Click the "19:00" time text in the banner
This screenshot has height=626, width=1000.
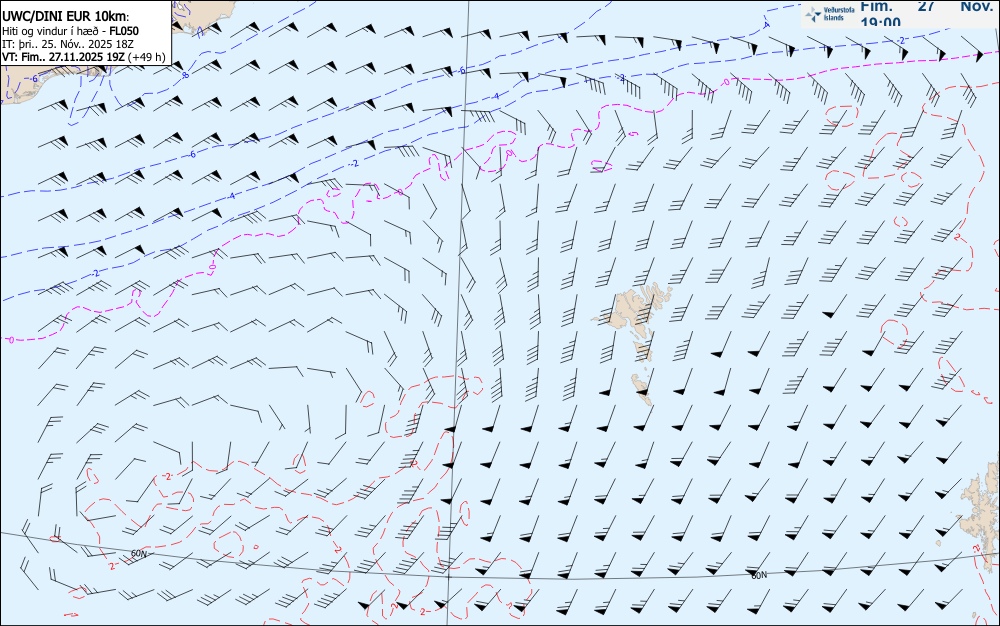pyautogui.click(x=881, y=22)
